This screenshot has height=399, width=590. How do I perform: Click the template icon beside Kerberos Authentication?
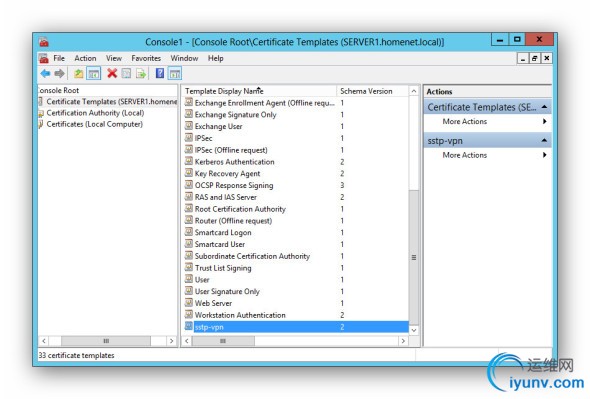click(x=189, y=161)
